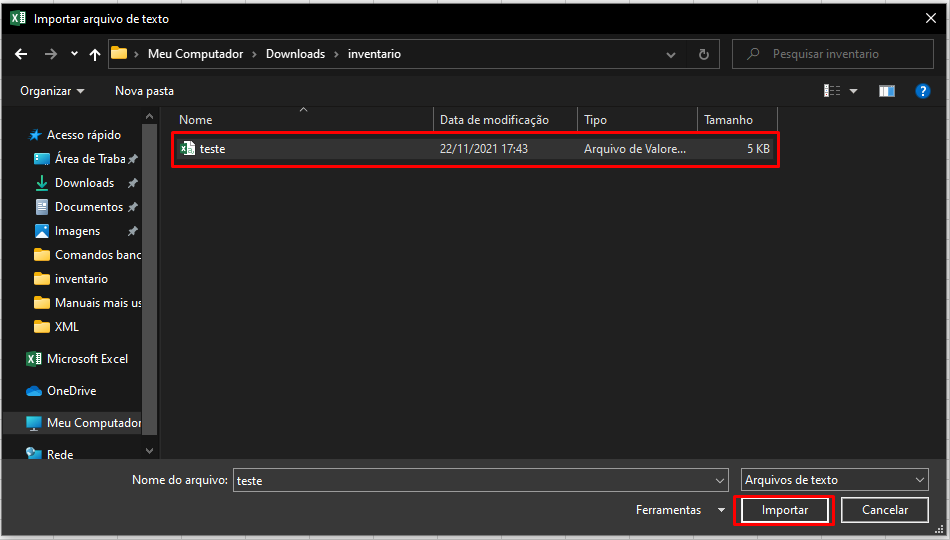Click the Excel icon in title bar
The width and height of the screenshot is (950, 540).
[x=18, y=18]
